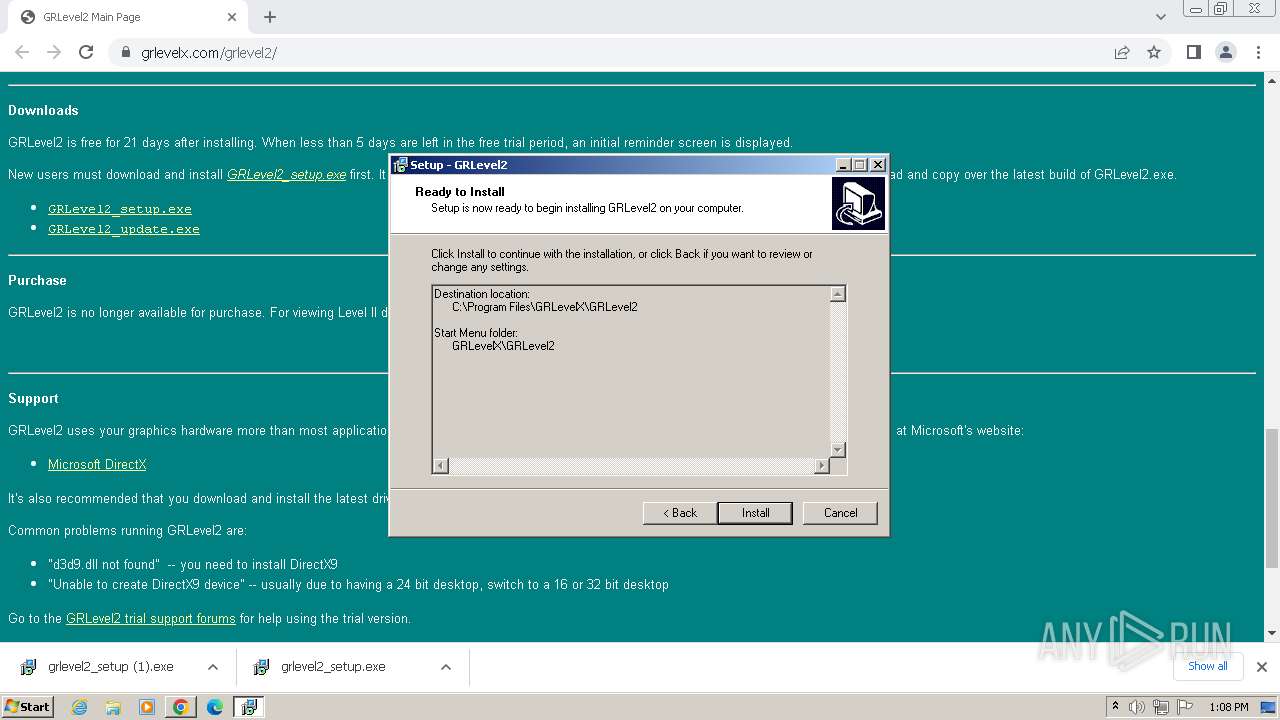Minimize the Chrome window

1197,8
